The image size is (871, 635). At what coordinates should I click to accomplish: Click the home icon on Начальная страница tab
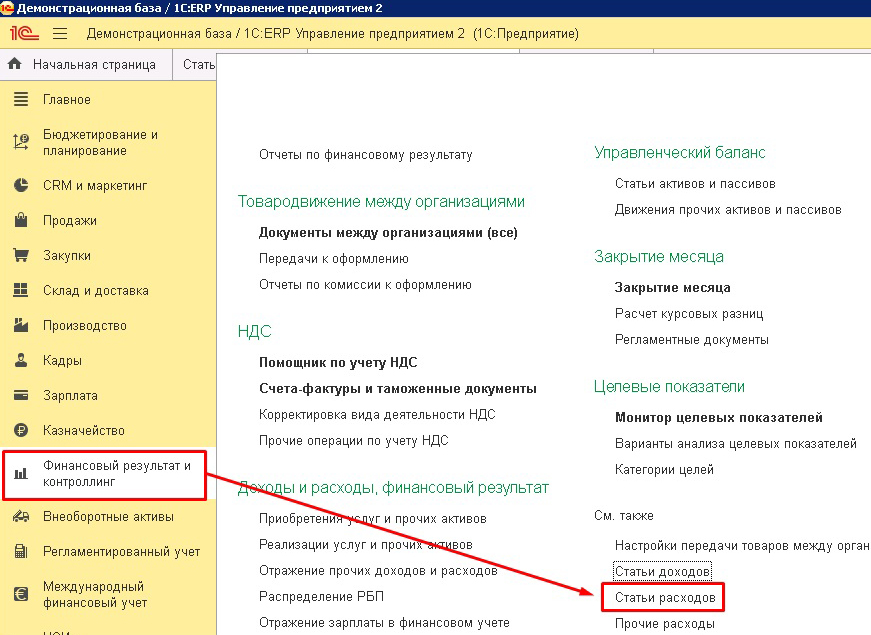point(15,65)
